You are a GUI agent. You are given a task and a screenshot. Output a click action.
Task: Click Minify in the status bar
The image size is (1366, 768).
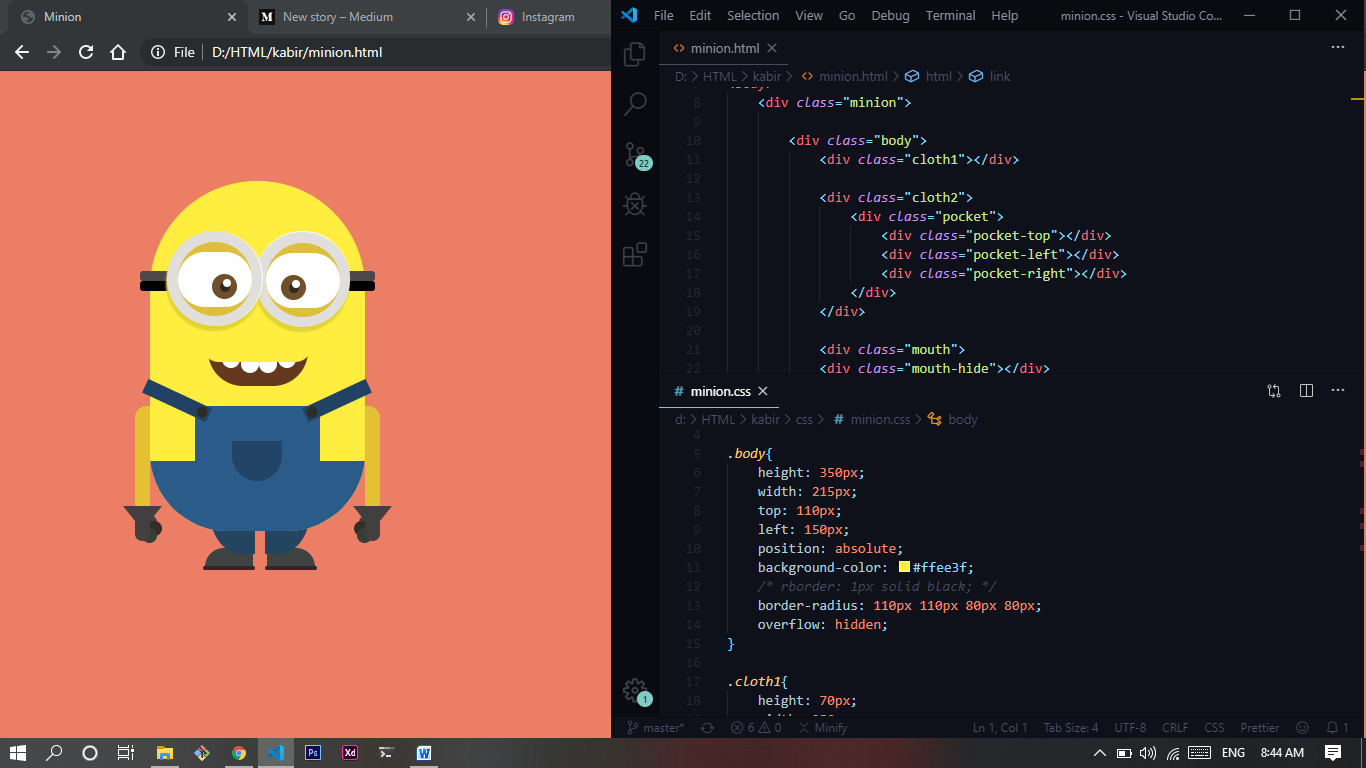point(823,728)
